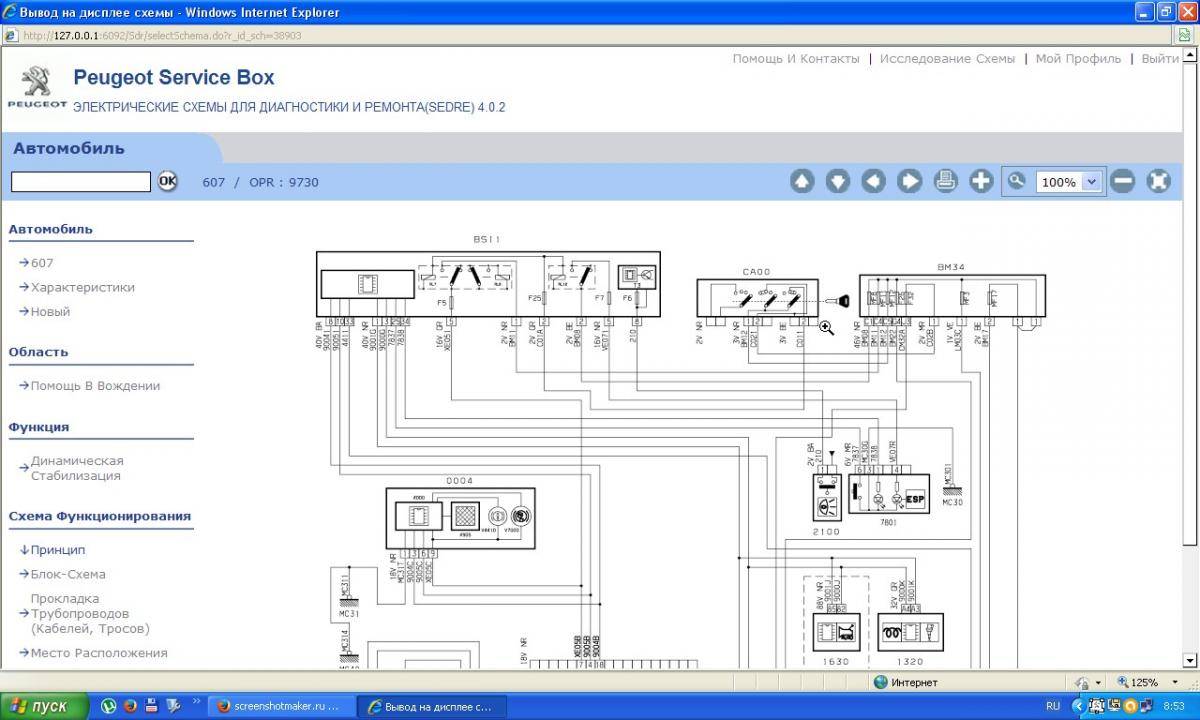
Task: Pan the schematic up with the up arrow
Action: click(x=802, y=181)
